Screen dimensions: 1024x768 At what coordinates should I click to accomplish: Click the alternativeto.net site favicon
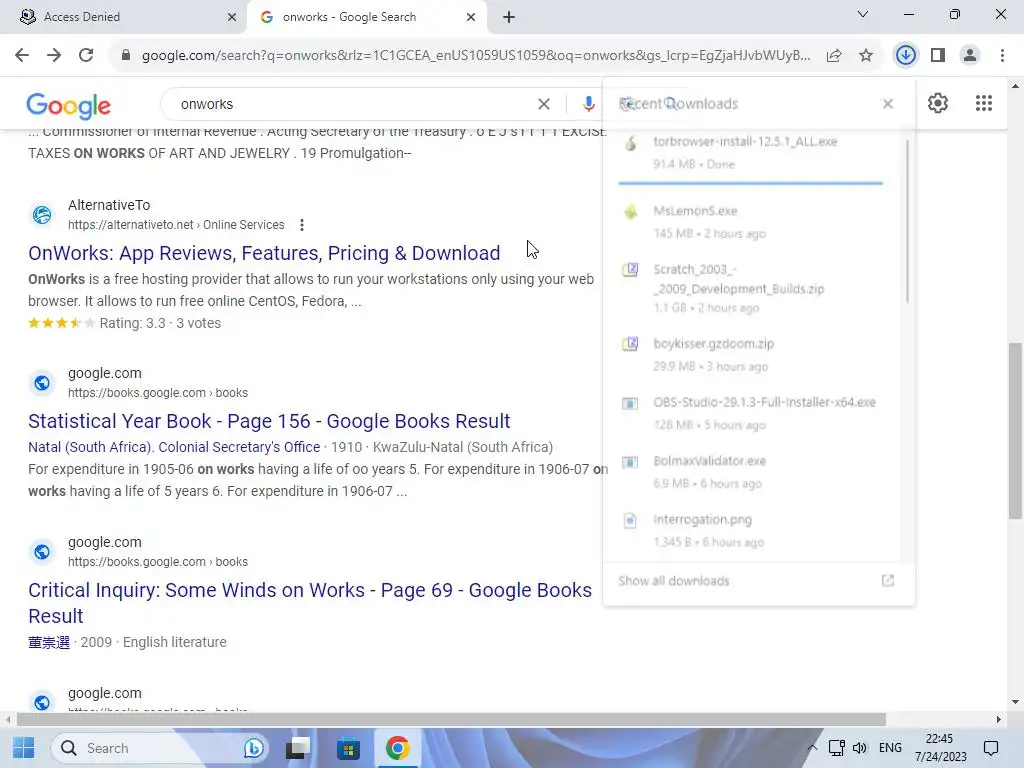42,215
